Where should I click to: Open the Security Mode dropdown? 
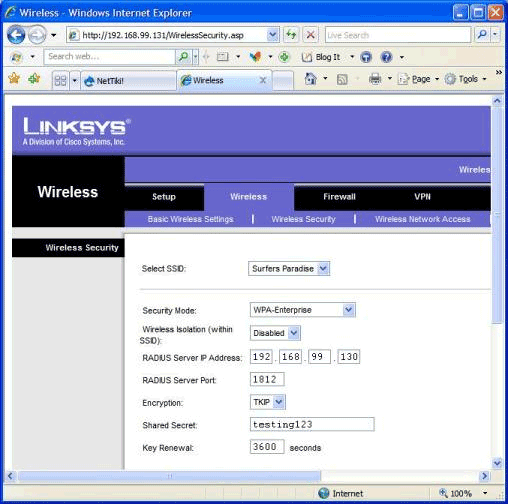click(x=303, y=310)
